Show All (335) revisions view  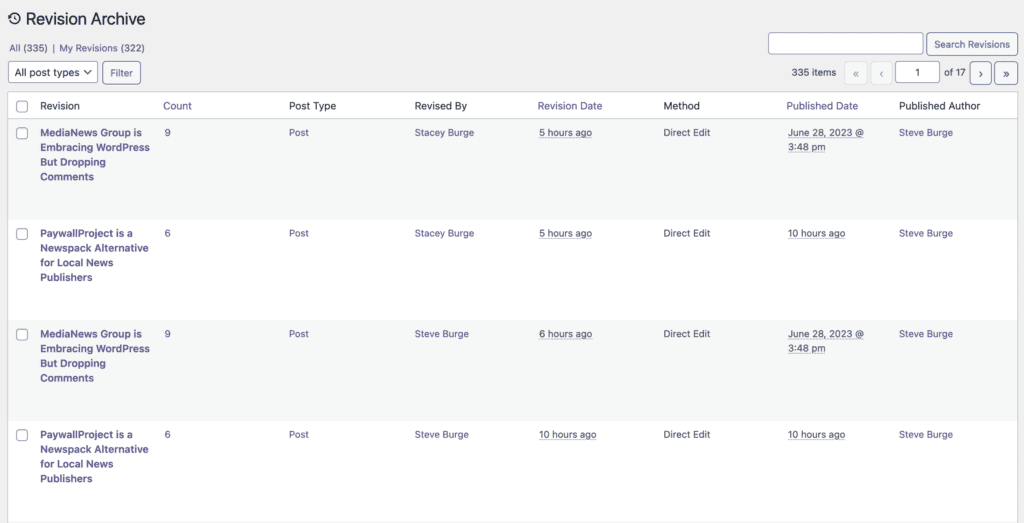click(x=28, y=48)
